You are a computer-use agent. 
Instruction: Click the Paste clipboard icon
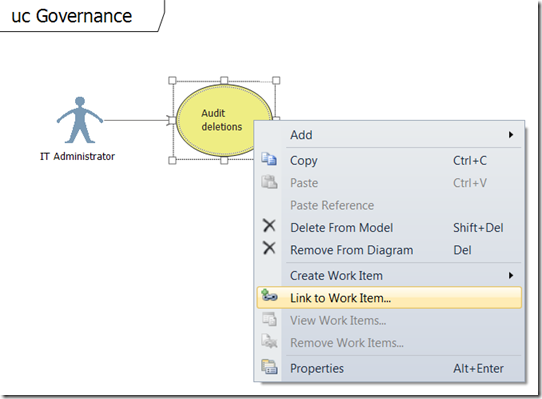269,182
